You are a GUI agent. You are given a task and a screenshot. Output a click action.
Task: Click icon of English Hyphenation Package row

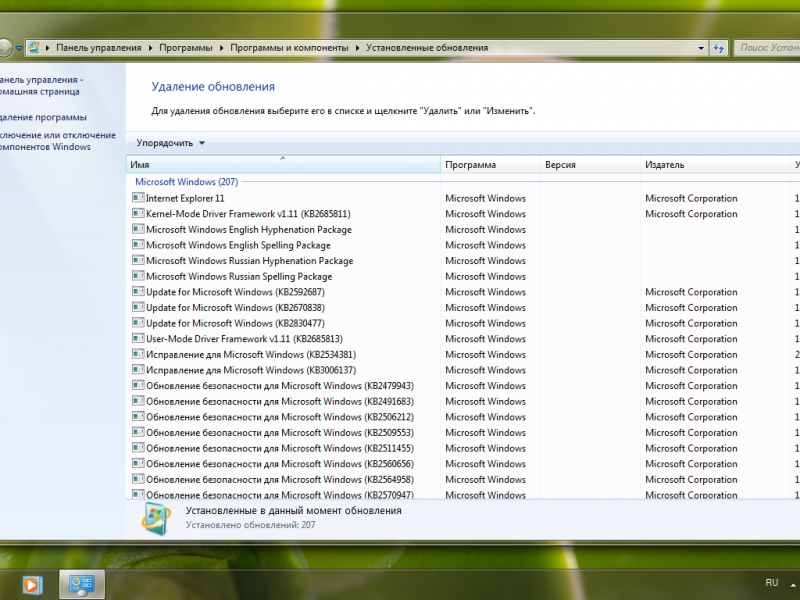pyautogui.click(x=138, y=229)
